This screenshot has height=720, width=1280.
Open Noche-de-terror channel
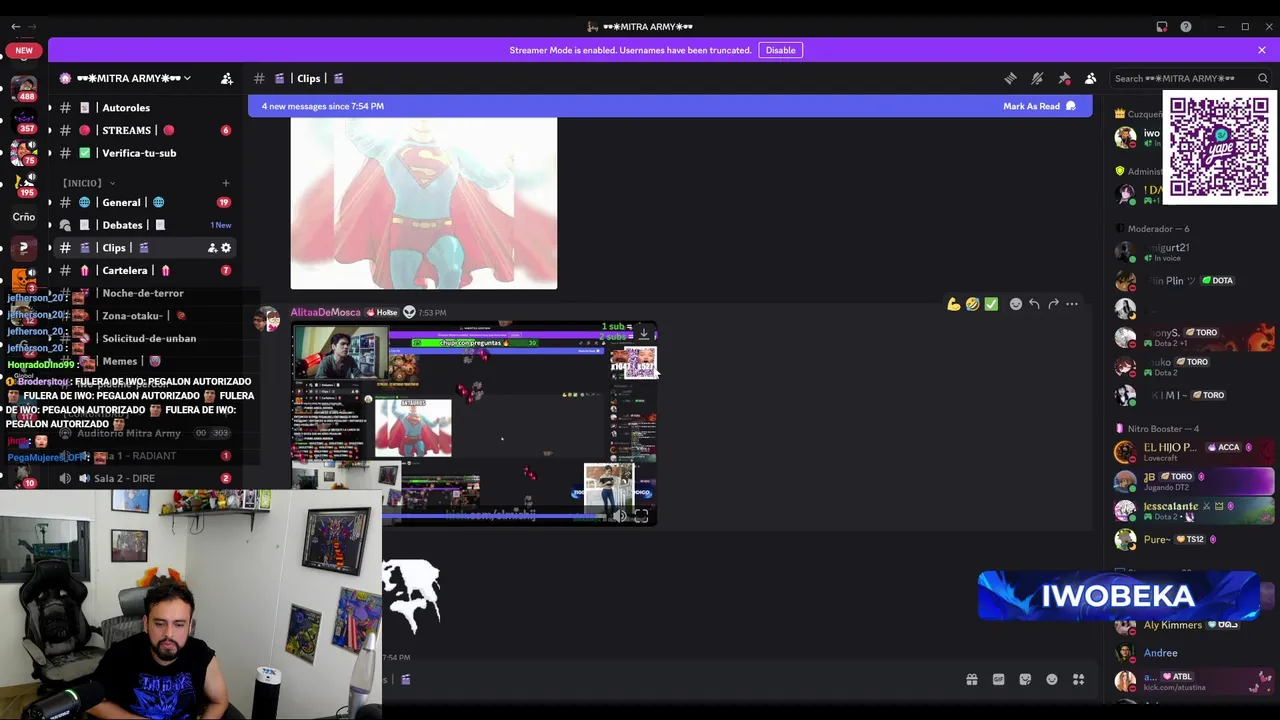click(x=143, y=293)
